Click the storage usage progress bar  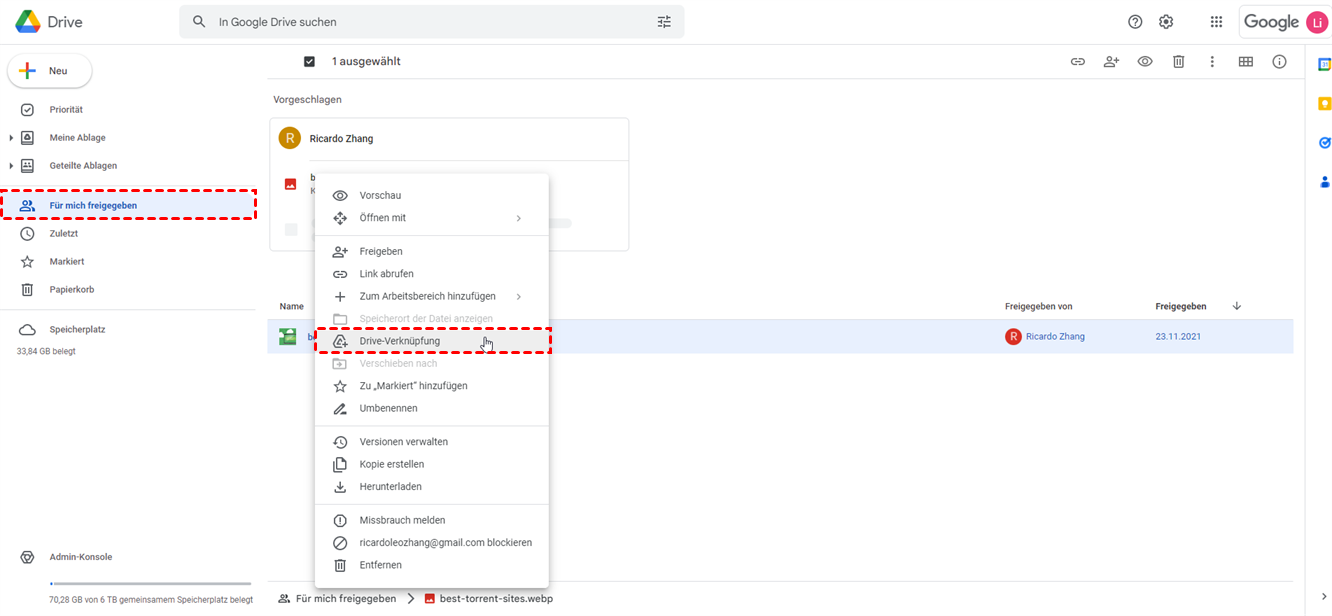coord(150,583)
